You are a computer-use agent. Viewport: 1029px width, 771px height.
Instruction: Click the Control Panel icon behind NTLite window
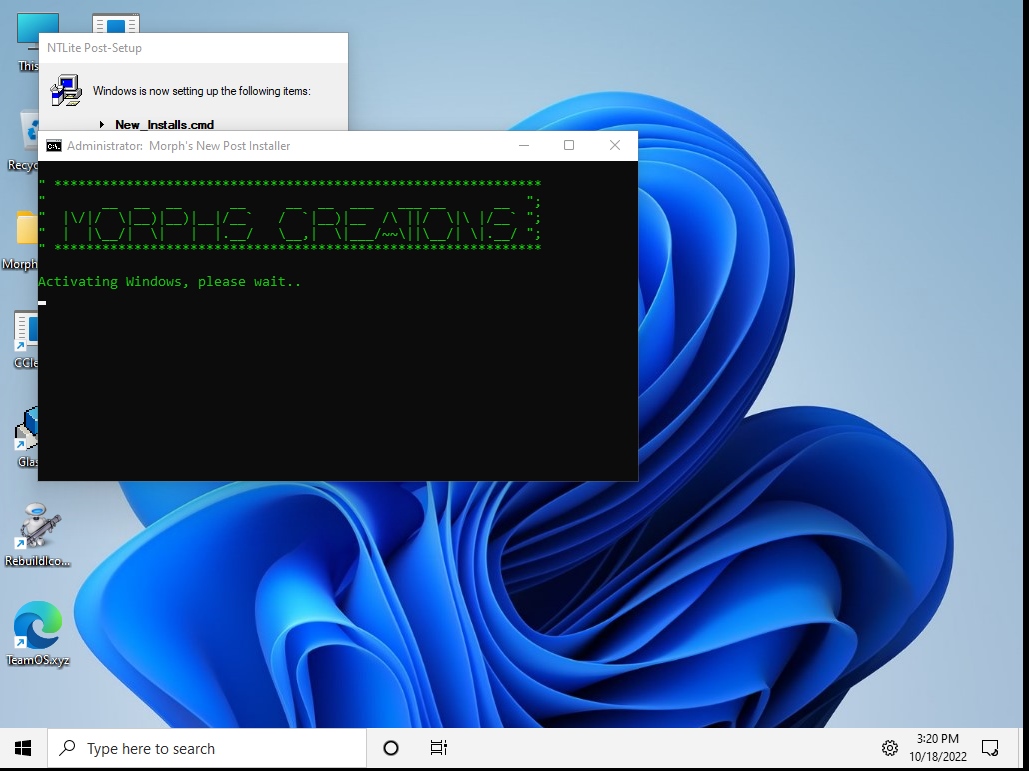116,24
